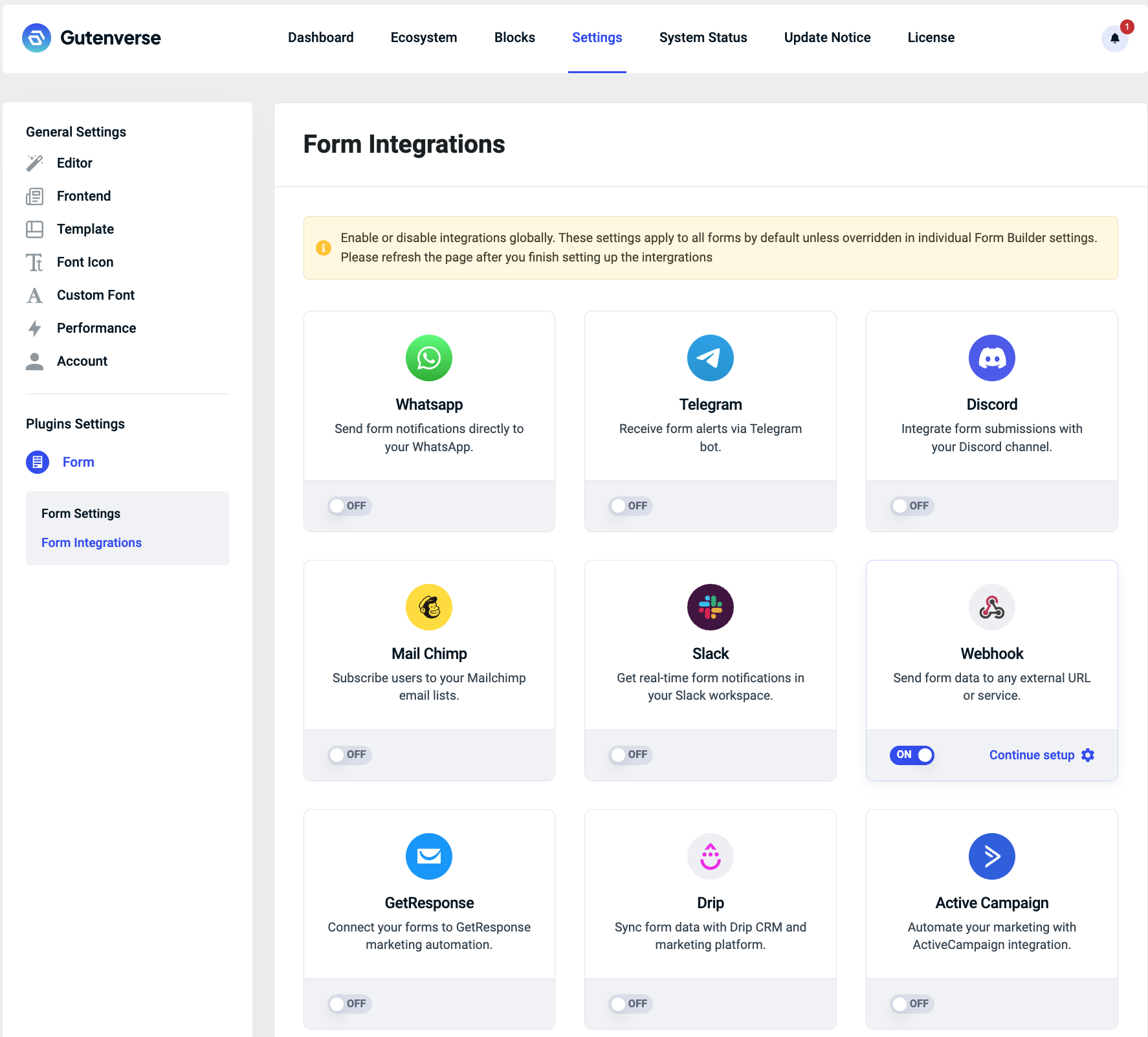Switch on the Mail Chimp toggle
The image size is (1148, 1037).
click(349, 755)
